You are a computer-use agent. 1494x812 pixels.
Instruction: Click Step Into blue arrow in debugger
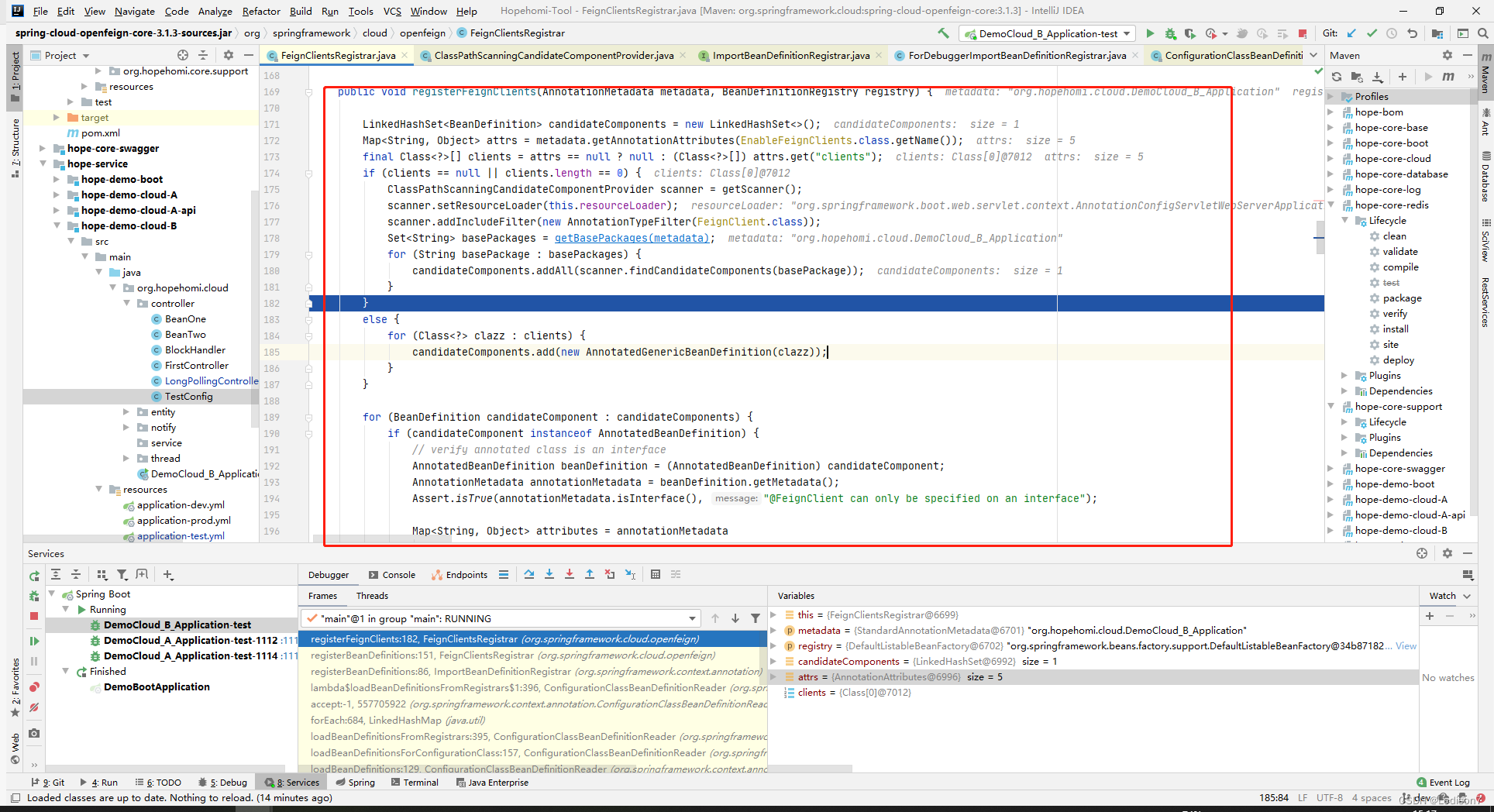(549, 574)
